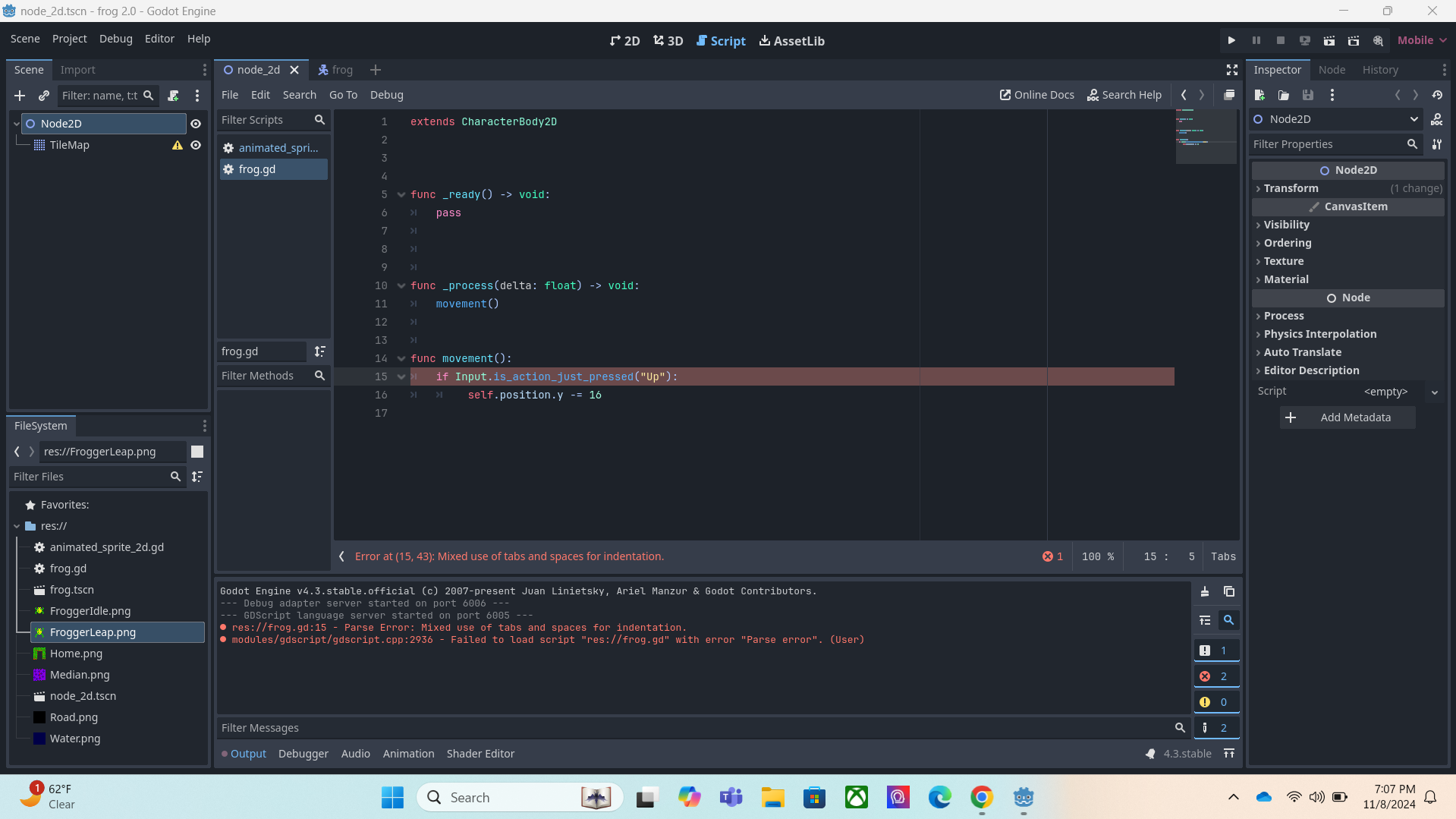Clear the output log
The image size is (1456, 819).
coord(1205,592)
